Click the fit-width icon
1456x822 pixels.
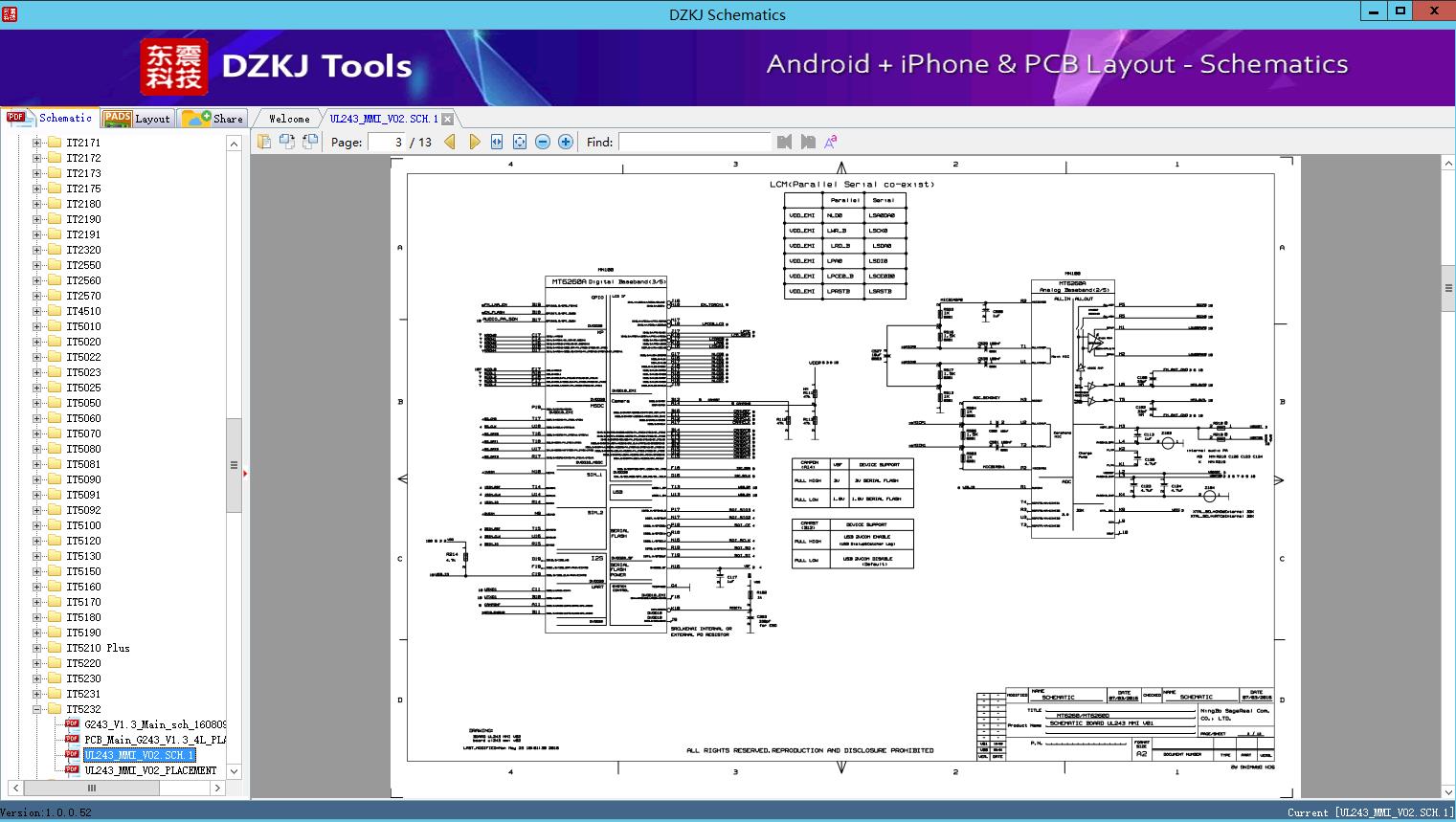(497, 142)
